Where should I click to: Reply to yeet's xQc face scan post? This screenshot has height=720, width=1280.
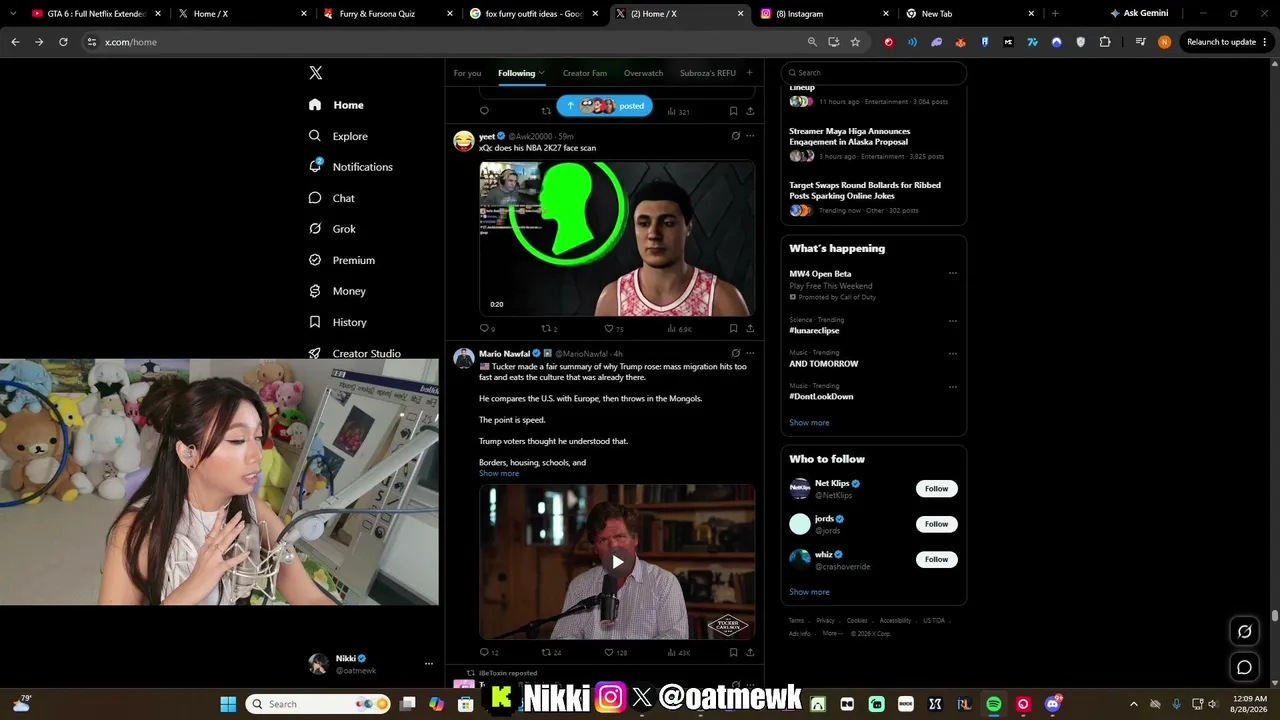[x=485, y=328]
